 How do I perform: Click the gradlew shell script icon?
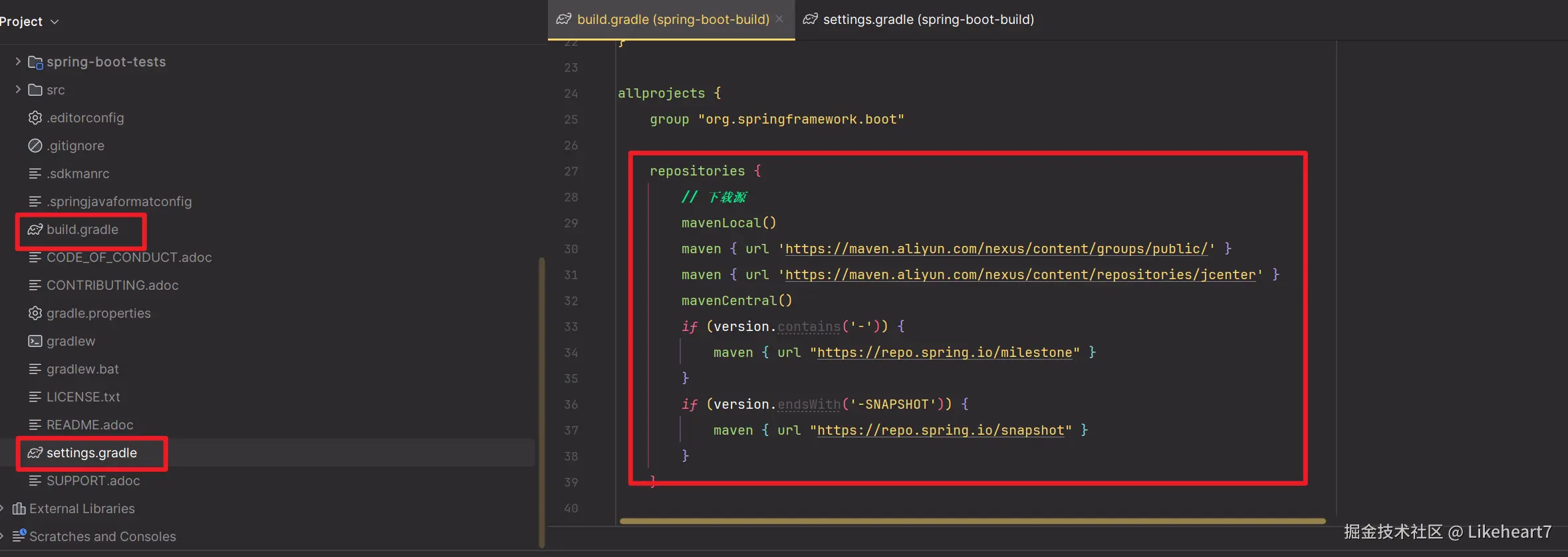point(35,341)
